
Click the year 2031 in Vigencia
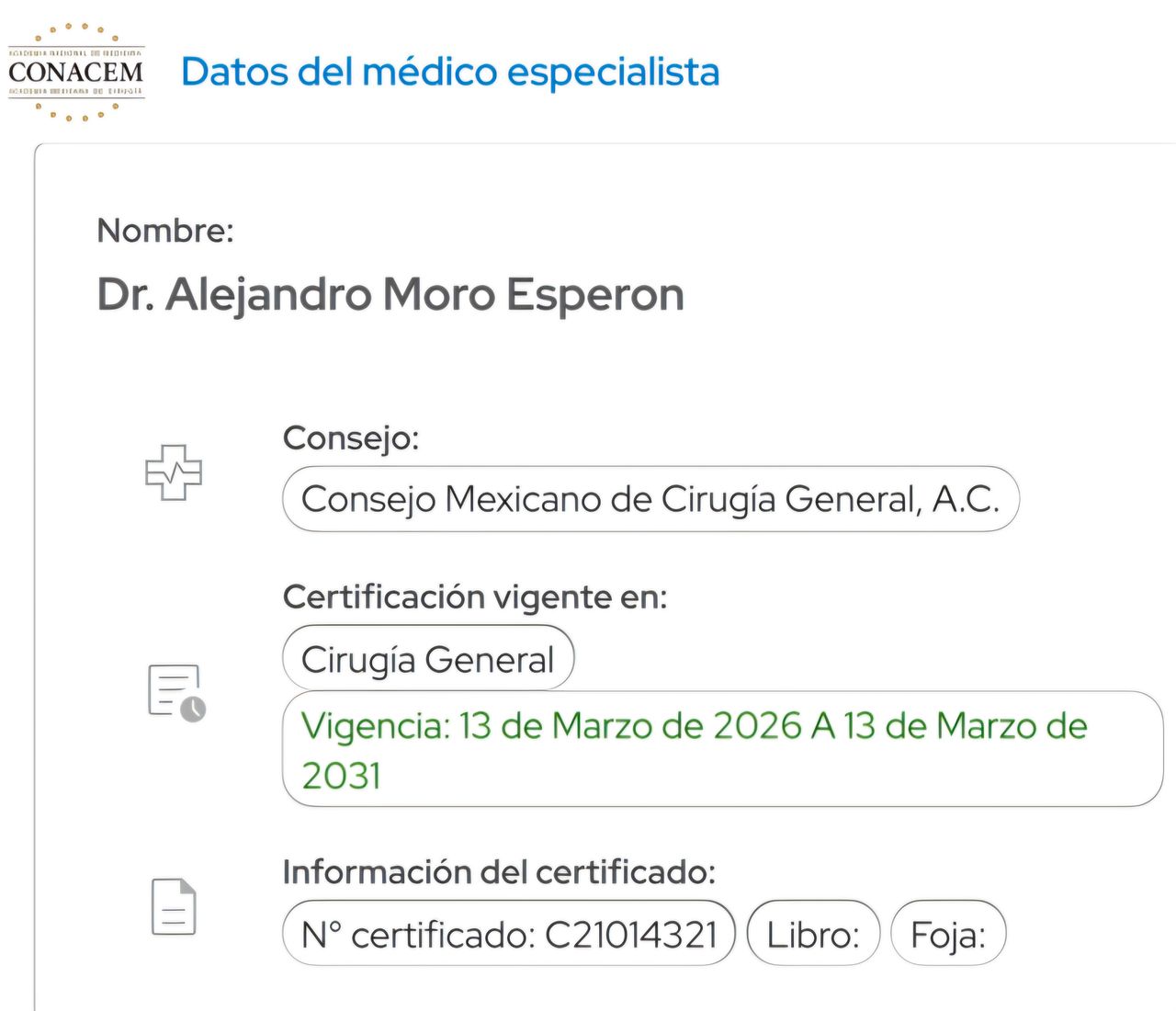pyautogui.click(x=341, y=776)
